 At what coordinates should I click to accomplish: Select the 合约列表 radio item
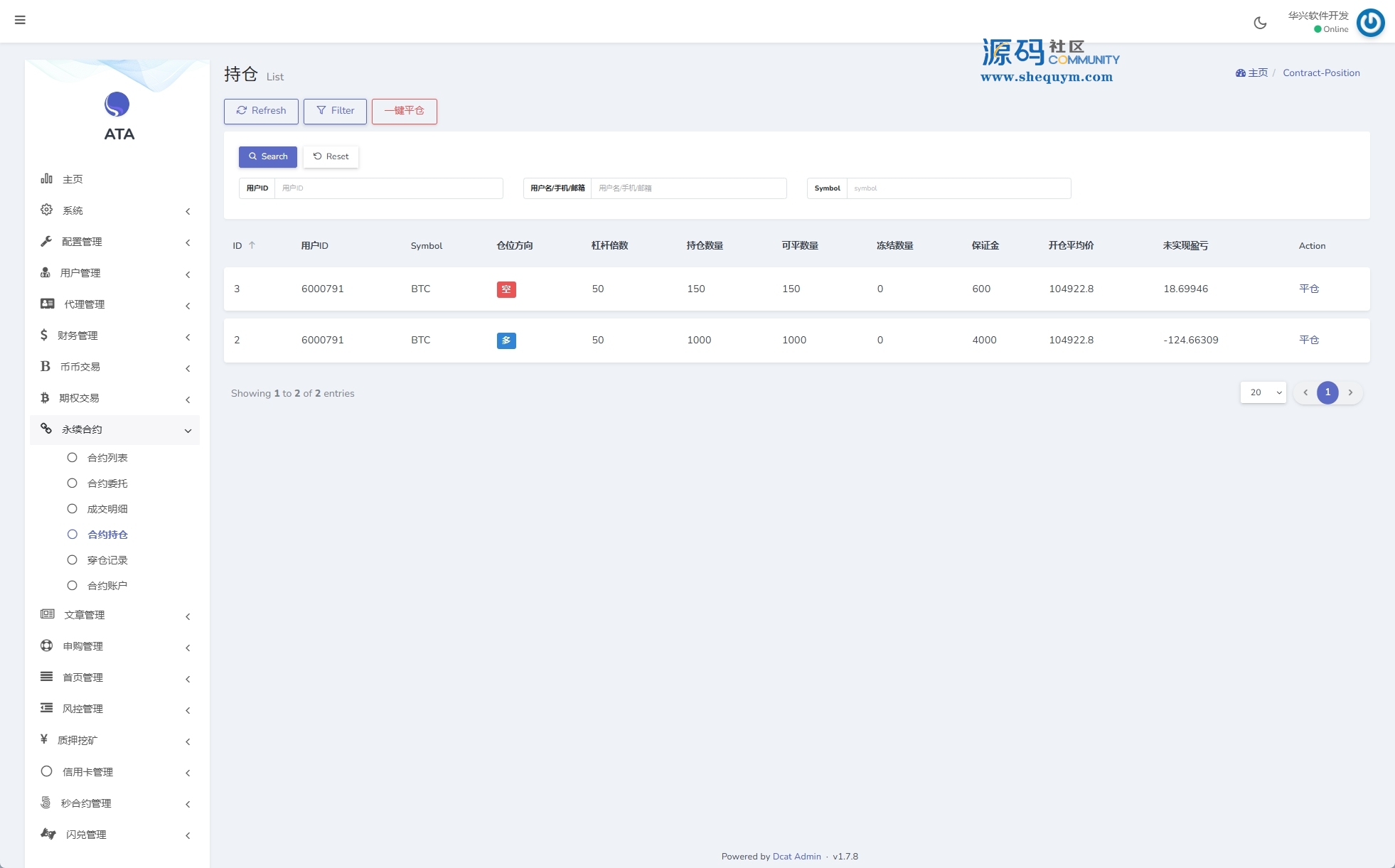(72, 458)
